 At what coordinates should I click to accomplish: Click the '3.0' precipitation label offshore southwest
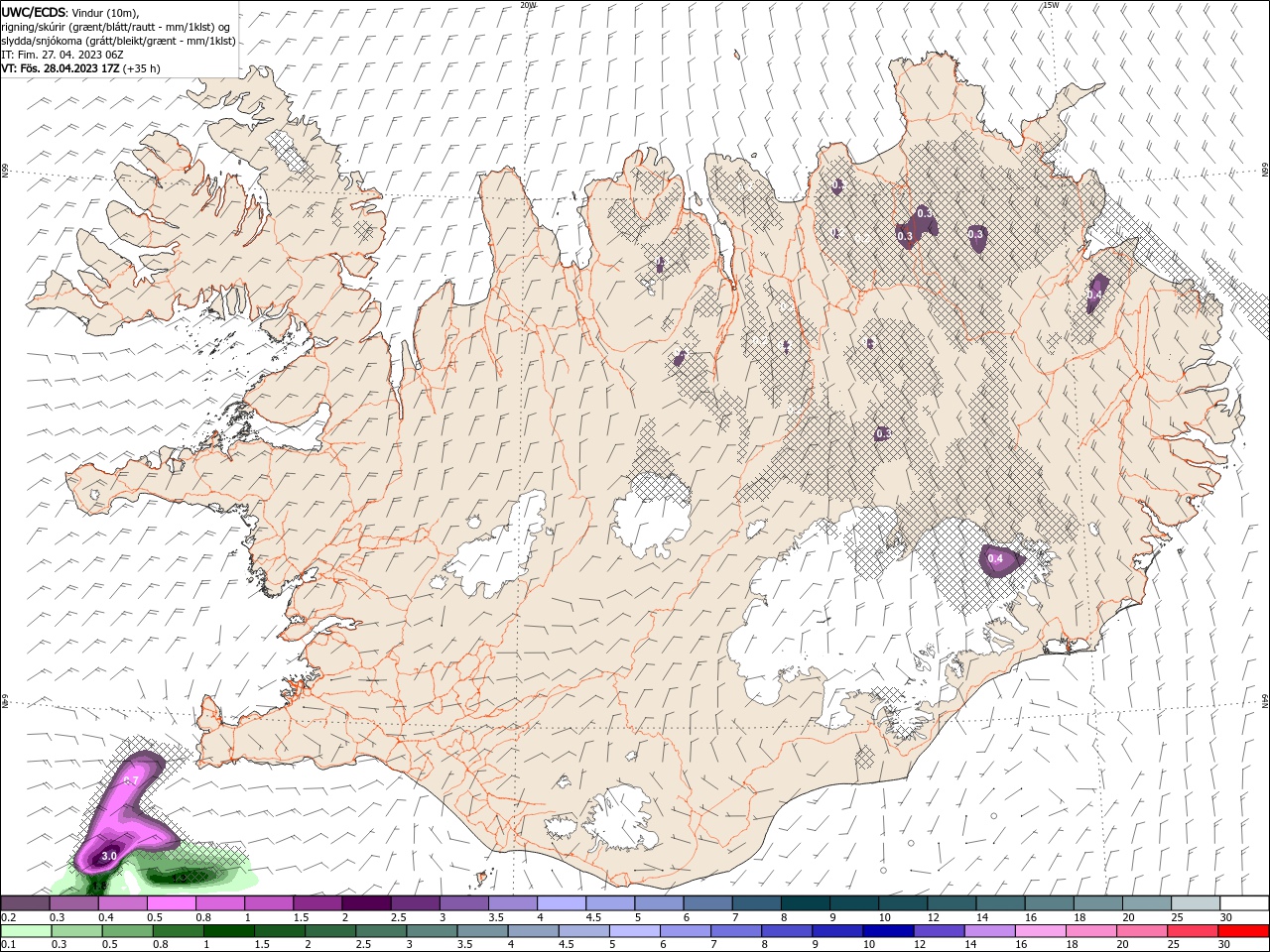tap(109, 856)
